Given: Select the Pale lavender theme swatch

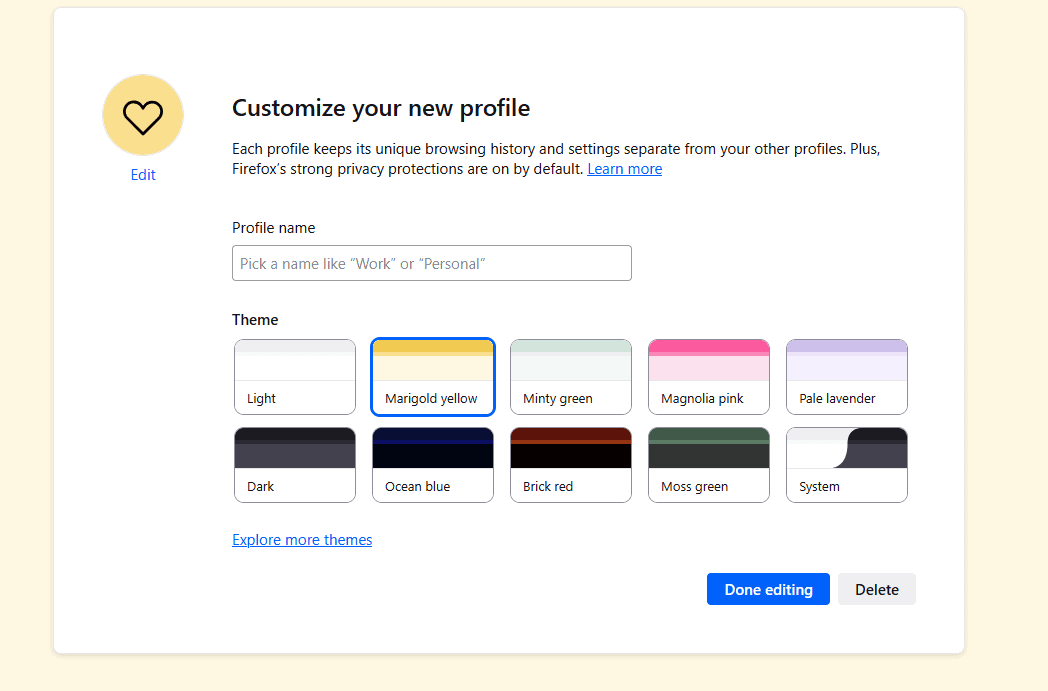Looking at the screenshot, I should (847, 377).
